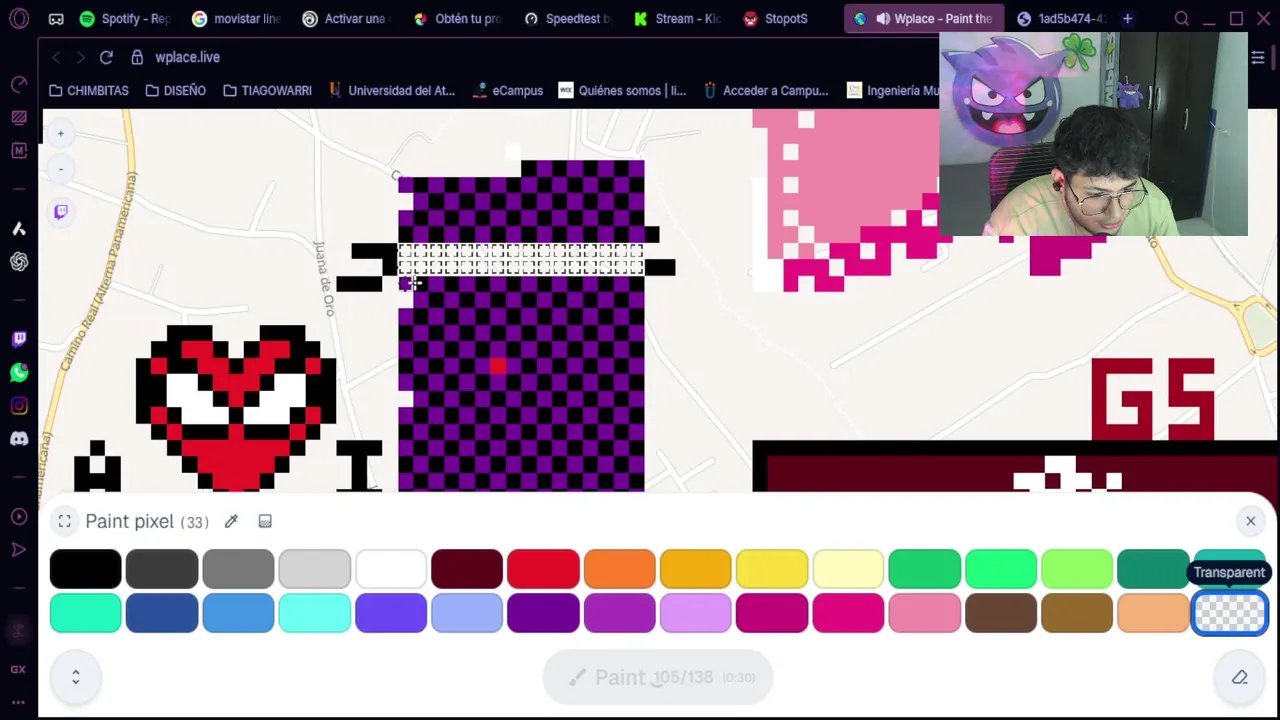The height and width of the screenshot is (720, 1280).
Task: Switch to the Stream - Kick tab
Action: pos(679,18)
